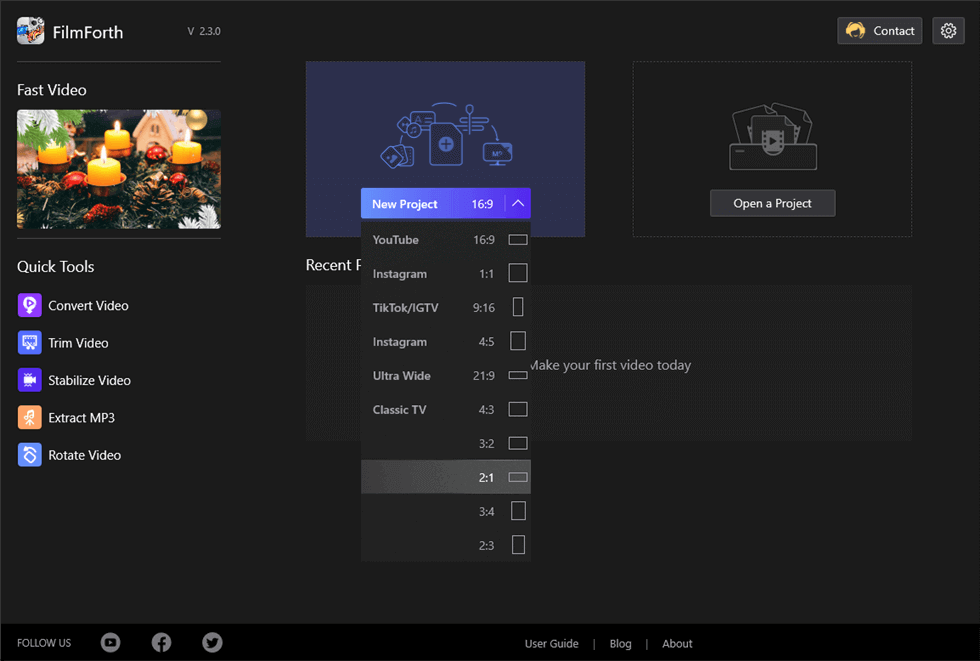Click the 4:3 aspect shape icon

pos(518,409)
